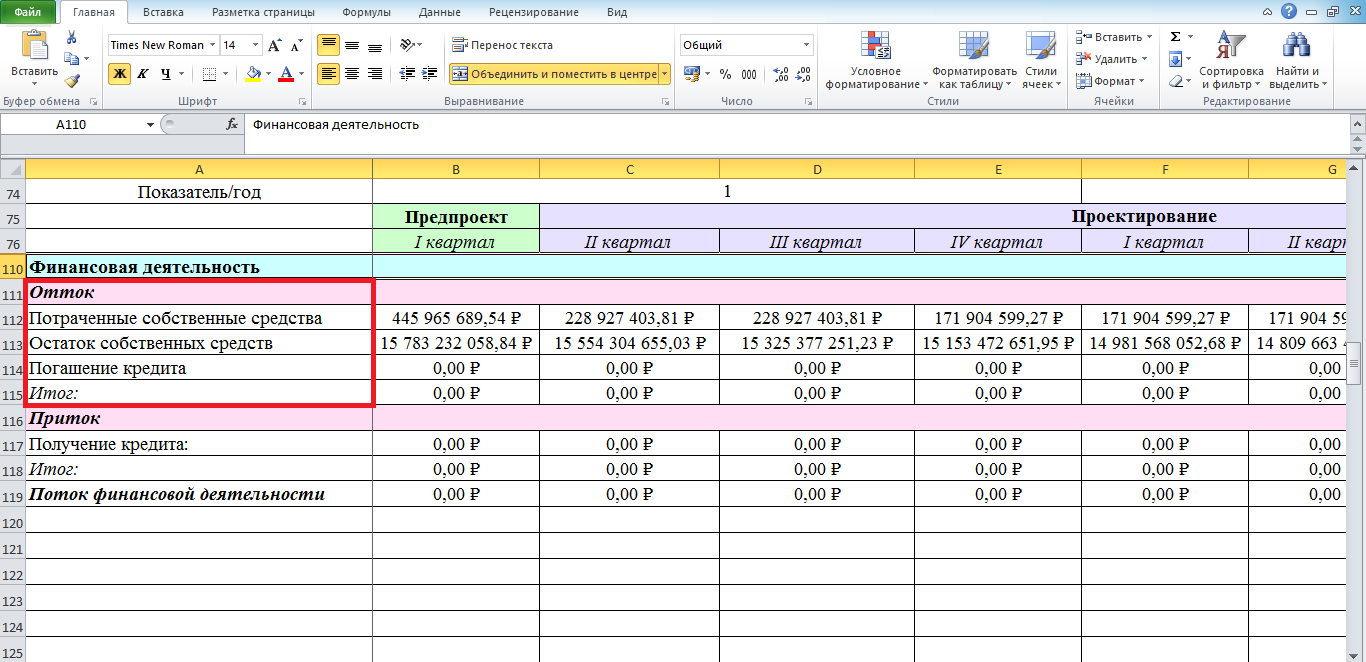
Task: Click the AutoSum sigma icon
Action: (x=1175, y=37)
